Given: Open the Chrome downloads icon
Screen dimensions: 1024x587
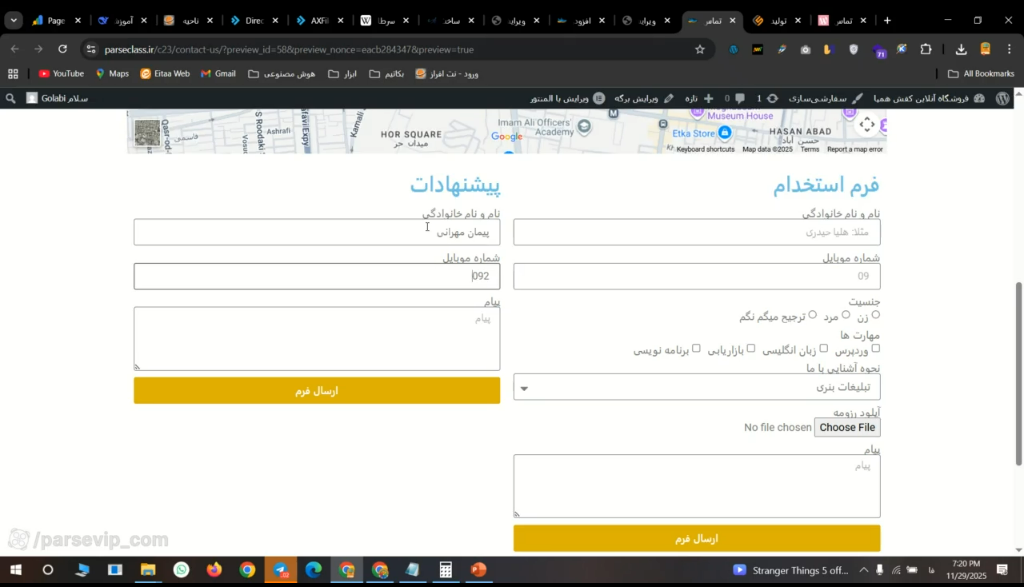Looking at the screenshot, I should [961, 50].
